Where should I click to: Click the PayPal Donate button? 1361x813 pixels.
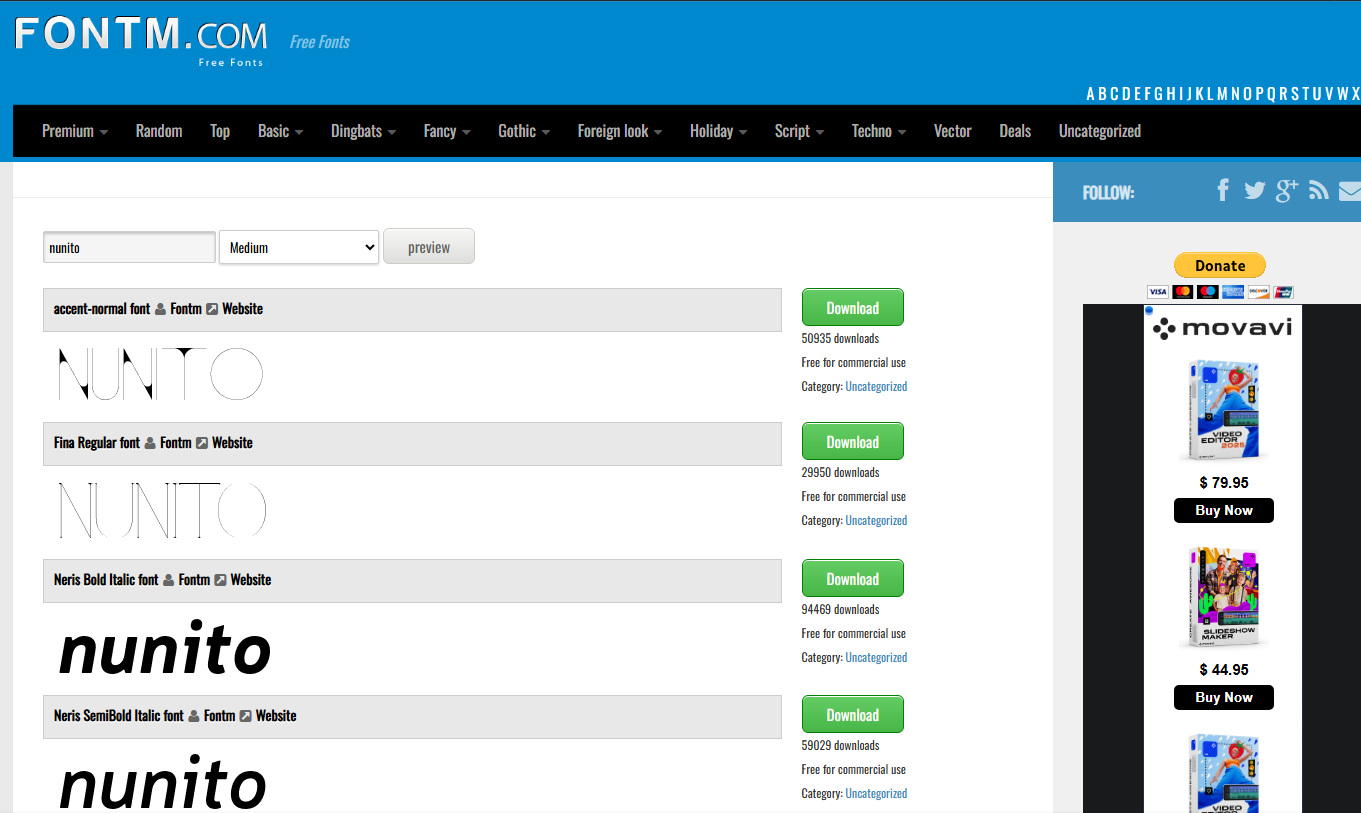tap(1219, 265)
